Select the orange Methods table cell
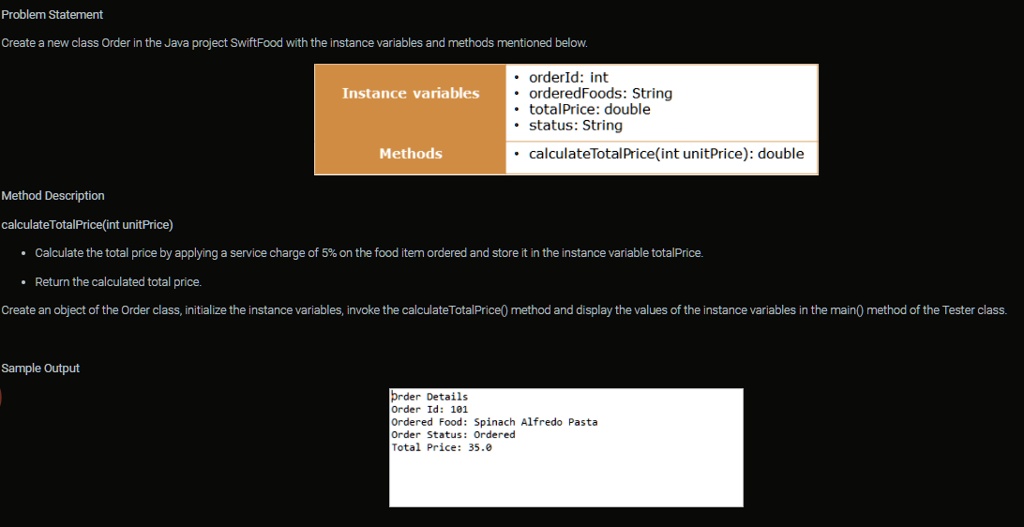The width and height of the screenshot is (1024, 527). pos(410,154)
